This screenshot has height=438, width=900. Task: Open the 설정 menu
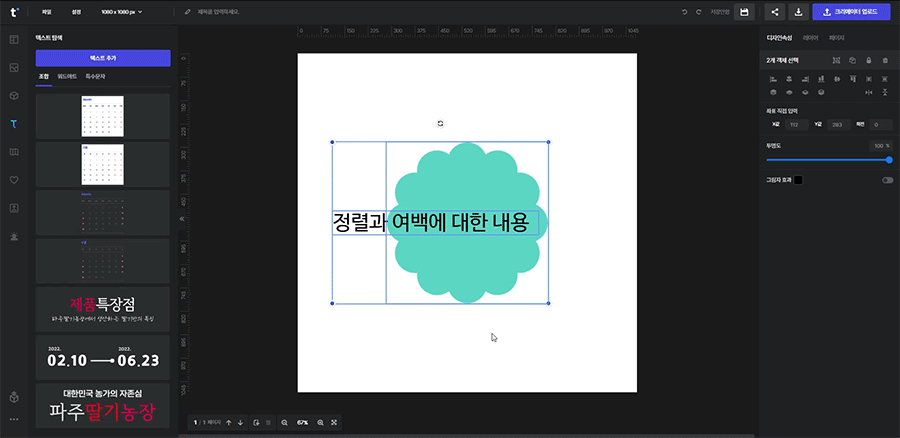pos(77,12)
